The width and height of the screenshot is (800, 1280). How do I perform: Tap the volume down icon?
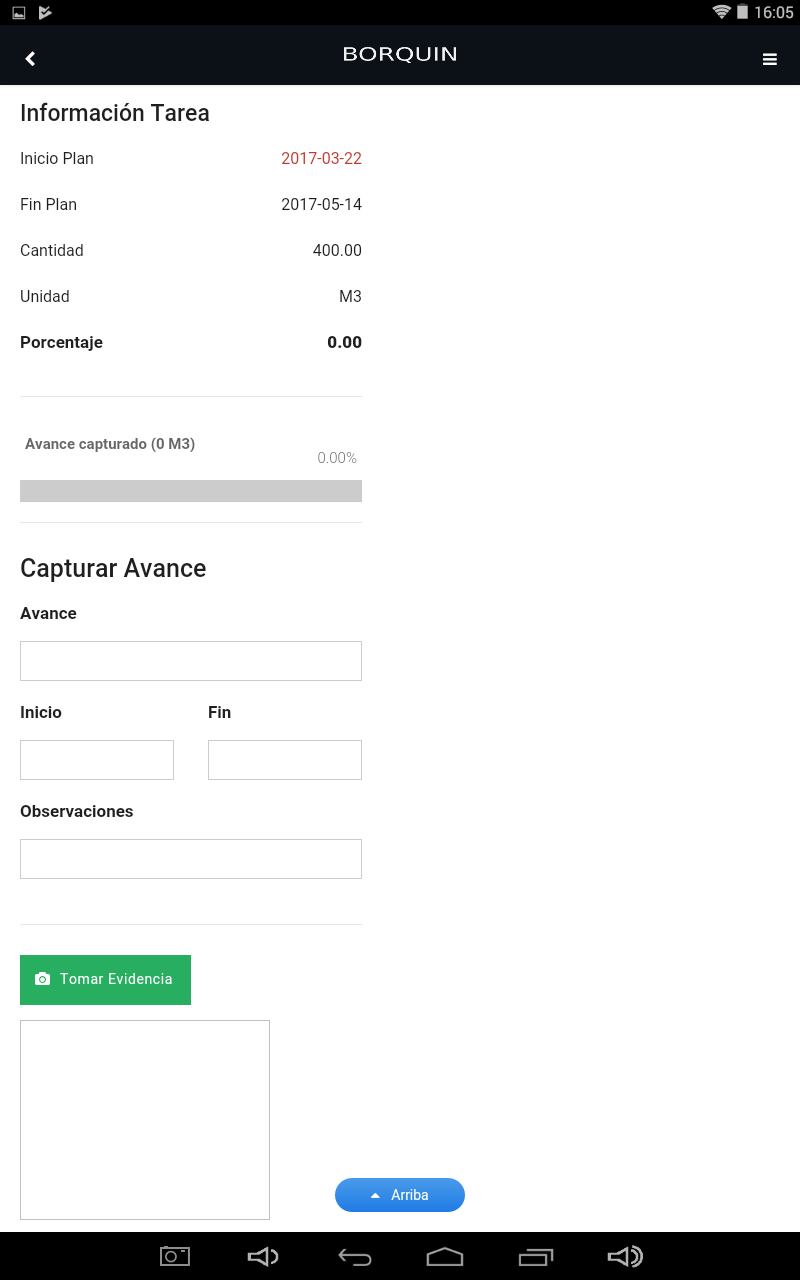click(x=263, y=1257)
